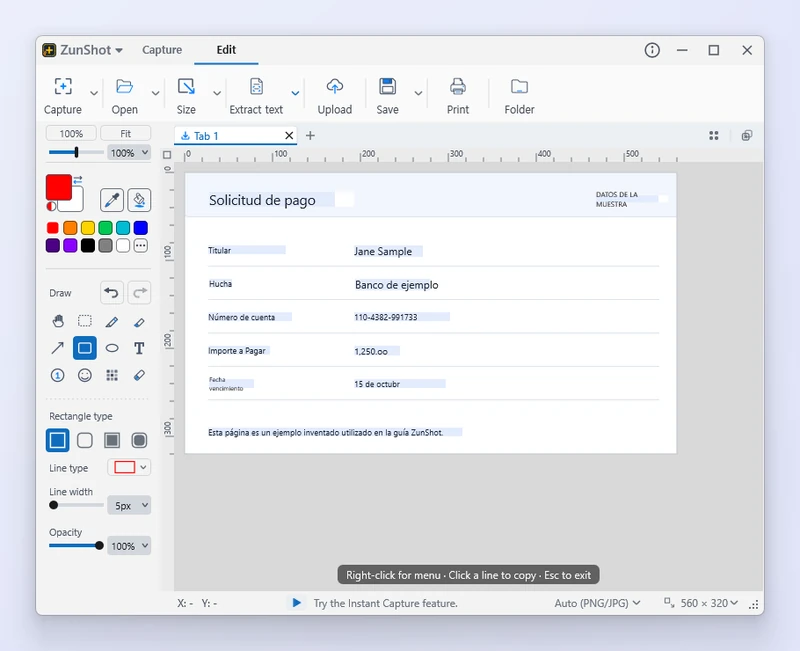Select the hand pan tool
Image resolution: width=800 pixels, height=651 pixels.
click(x=58, y=321)
